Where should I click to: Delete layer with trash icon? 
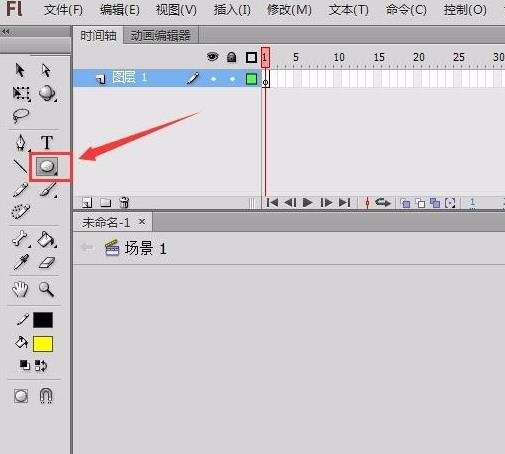coord(124,202)
